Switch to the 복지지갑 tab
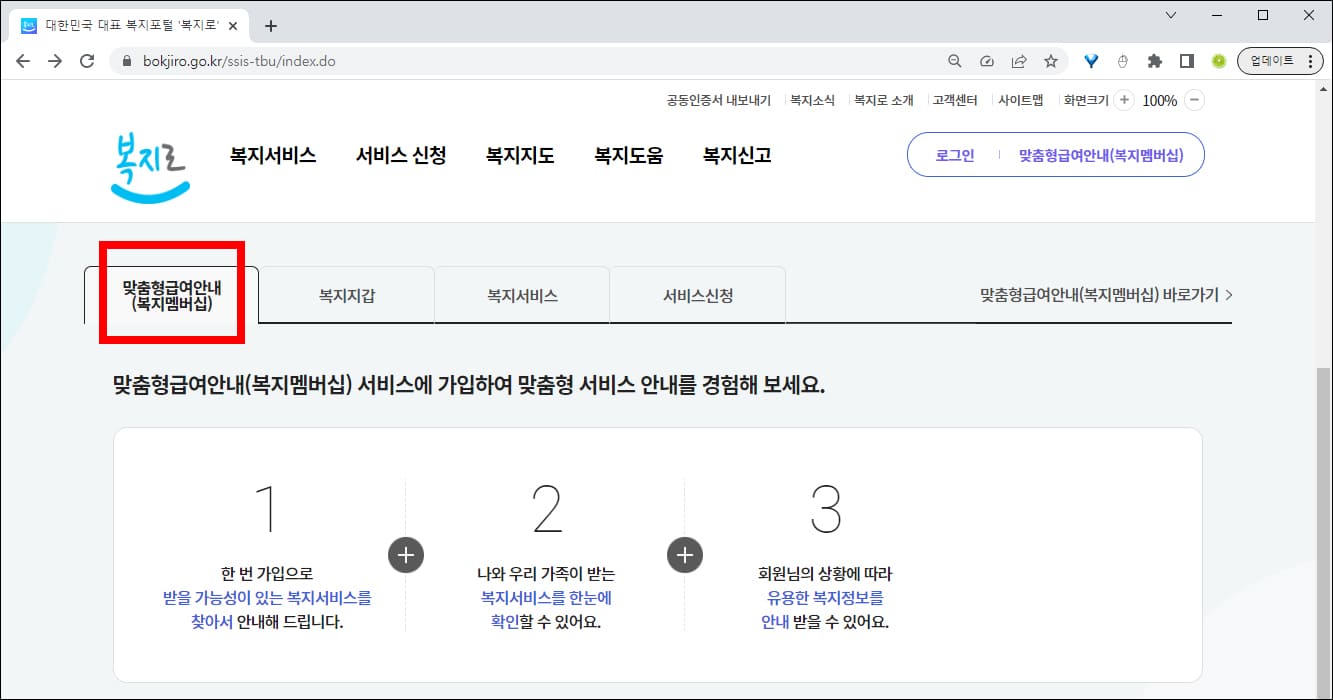Viewport: 1333px width, 700px height. (x=346, y=294)
